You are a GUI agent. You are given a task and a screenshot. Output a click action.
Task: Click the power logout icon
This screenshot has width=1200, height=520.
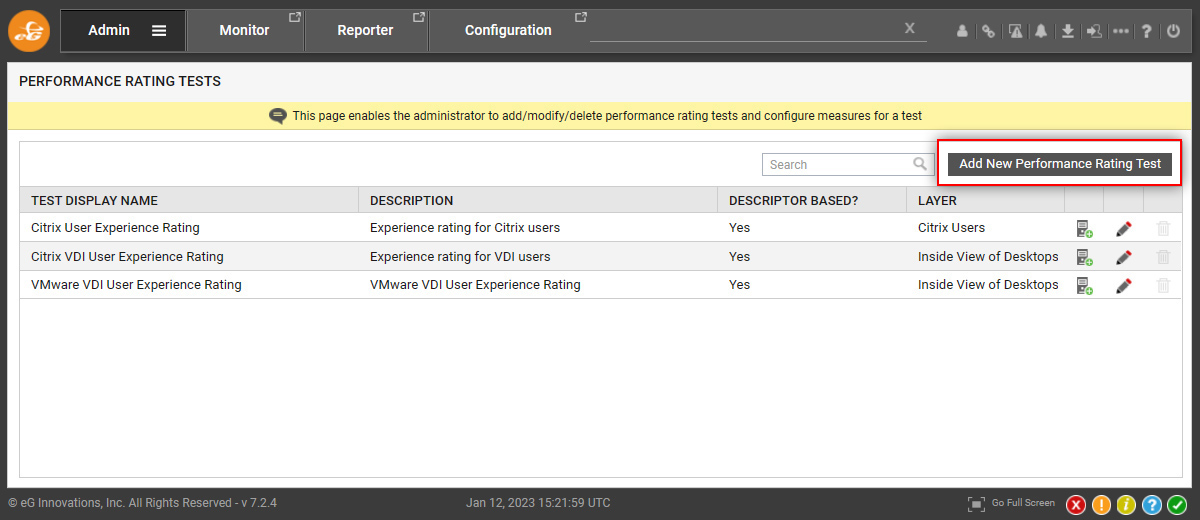(x=1174, y=31)
